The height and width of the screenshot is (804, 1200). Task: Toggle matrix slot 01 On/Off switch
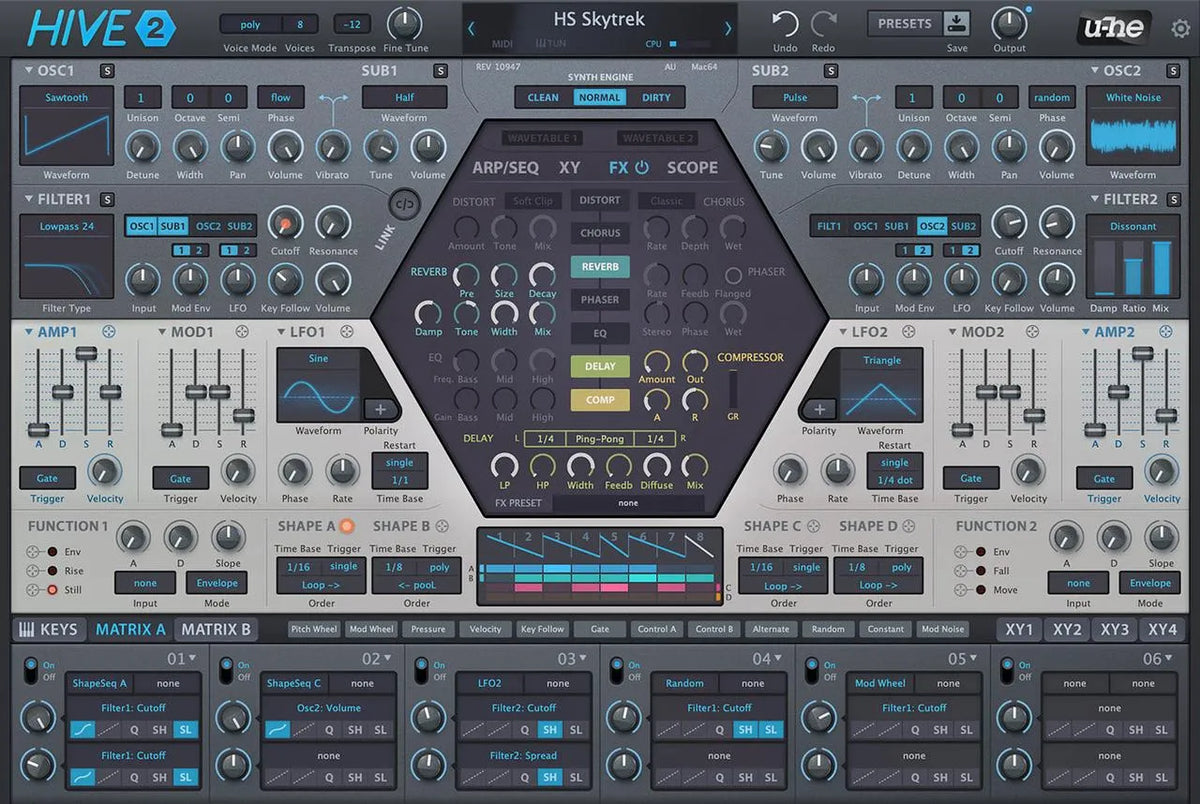[28, 666]
